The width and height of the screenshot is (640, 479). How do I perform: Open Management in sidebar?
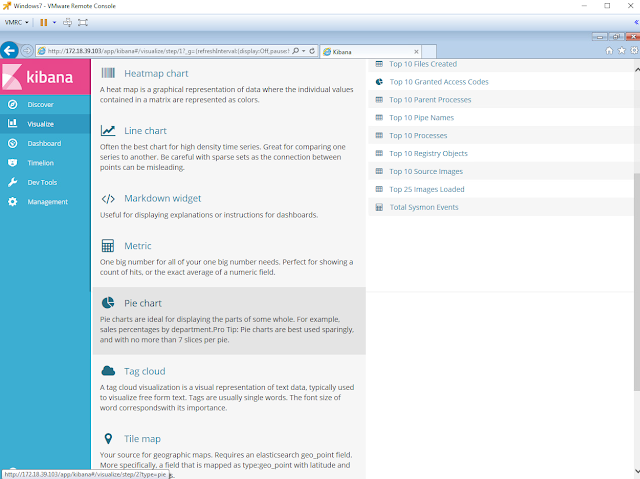pyautogui.click(x=45, y=202)
